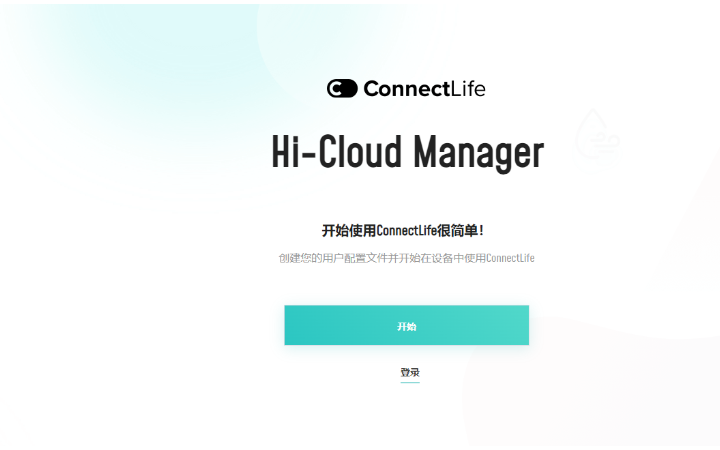Click the word Hi-Cloud in the title
This screenshot has height=450, width=720.
(x=337, y=151)
